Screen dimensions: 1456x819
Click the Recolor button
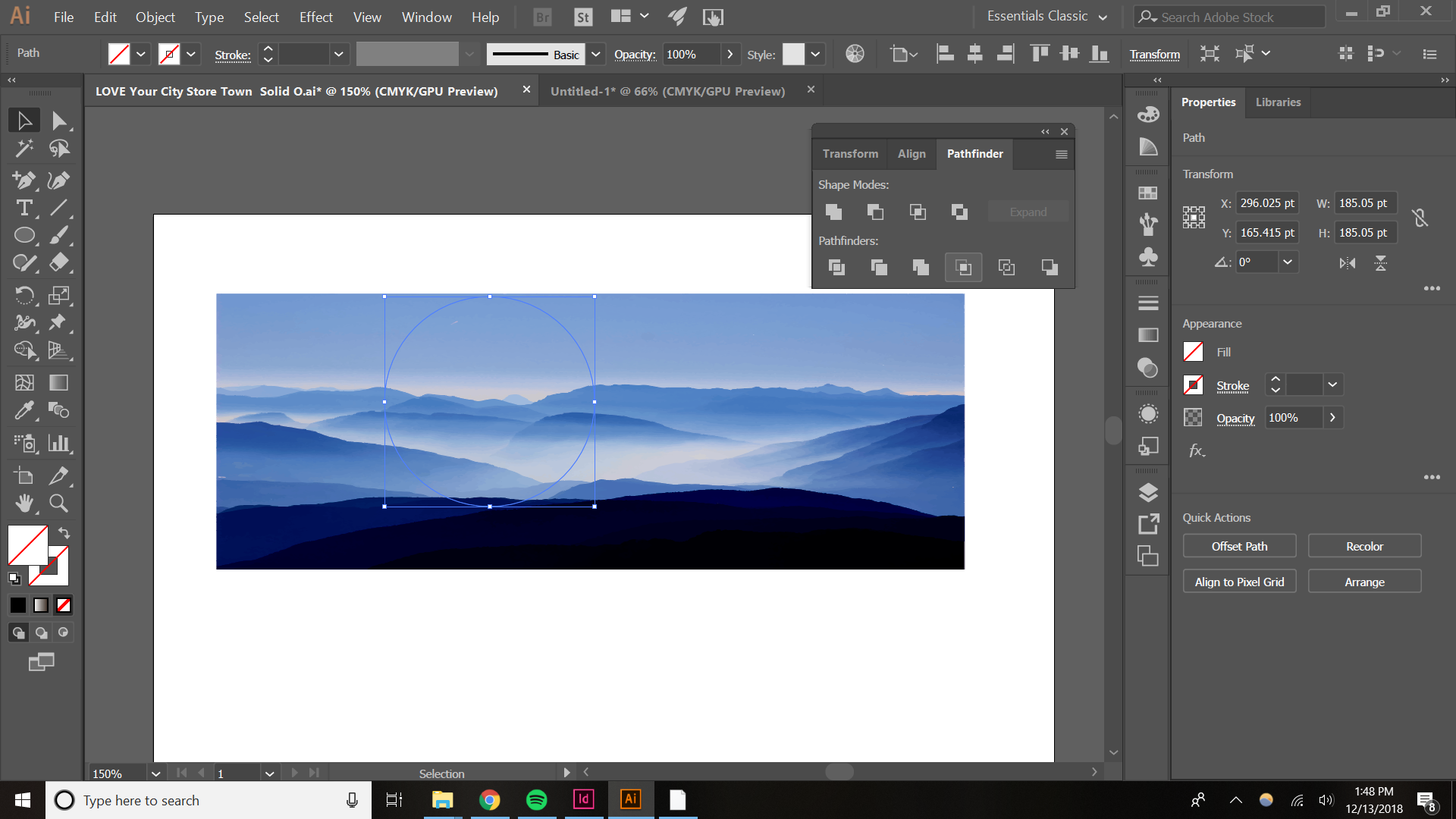(x=1364, y=546)
